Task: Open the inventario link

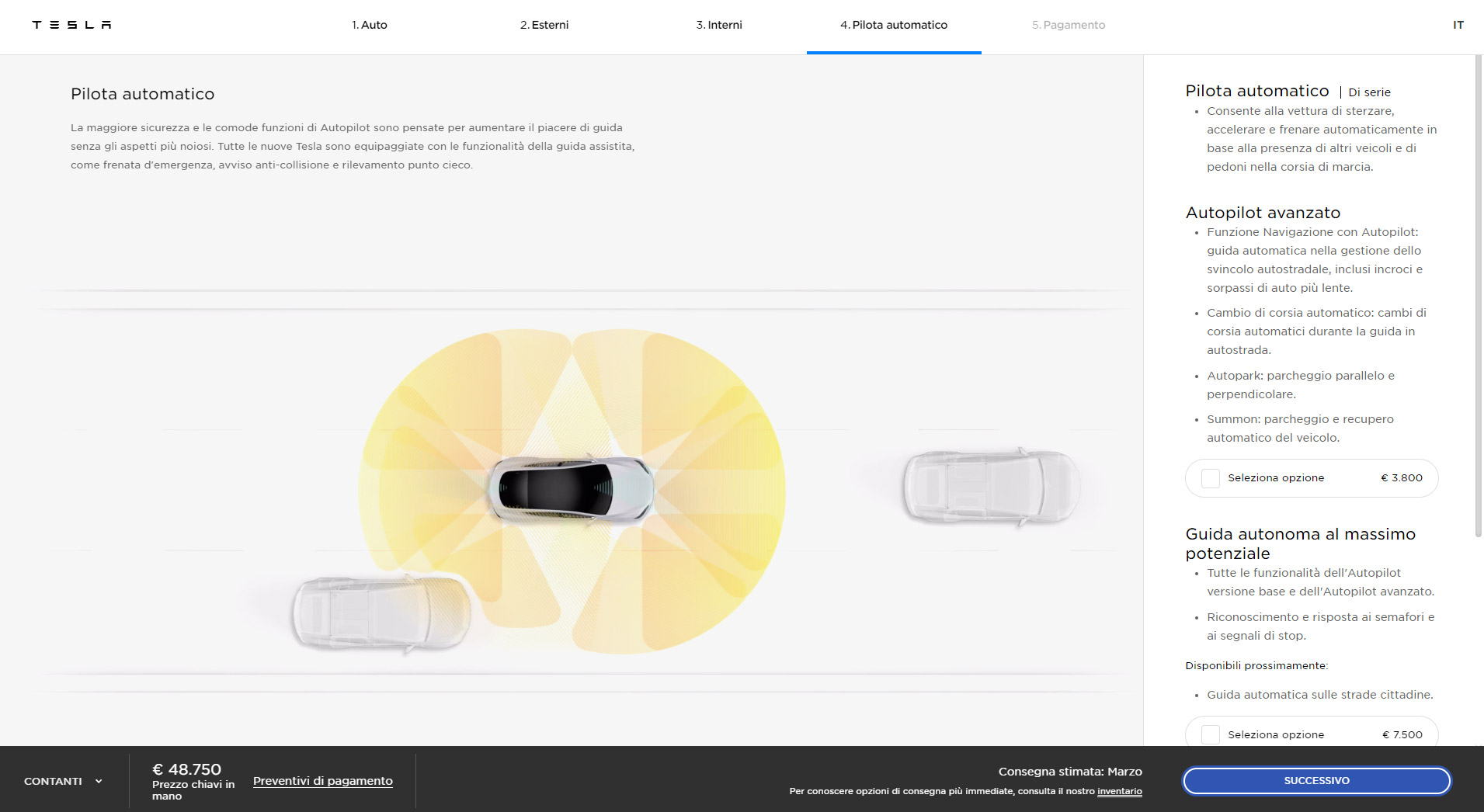Action: pos(1120,791)
